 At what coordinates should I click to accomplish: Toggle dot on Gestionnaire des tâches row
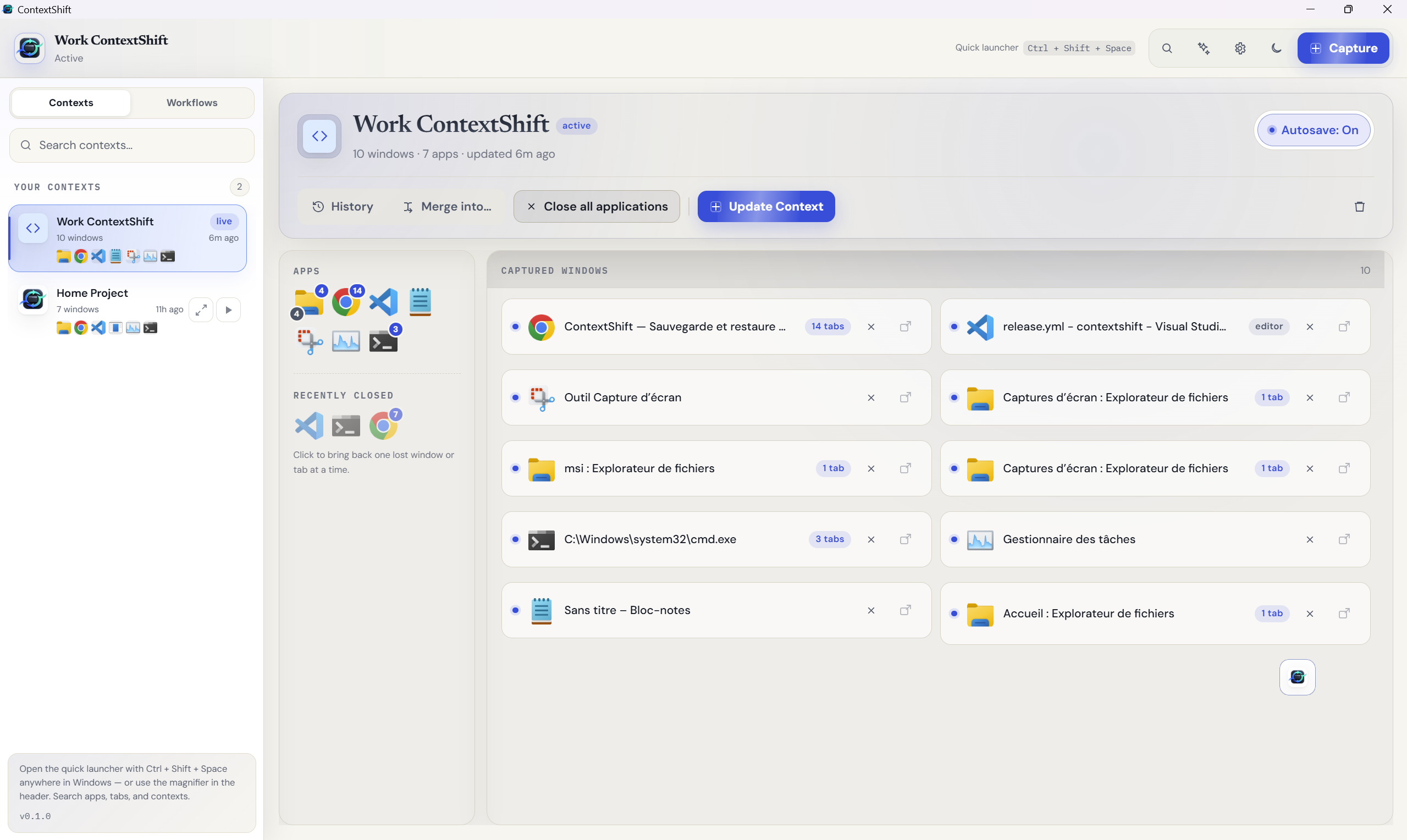point(954,539)
